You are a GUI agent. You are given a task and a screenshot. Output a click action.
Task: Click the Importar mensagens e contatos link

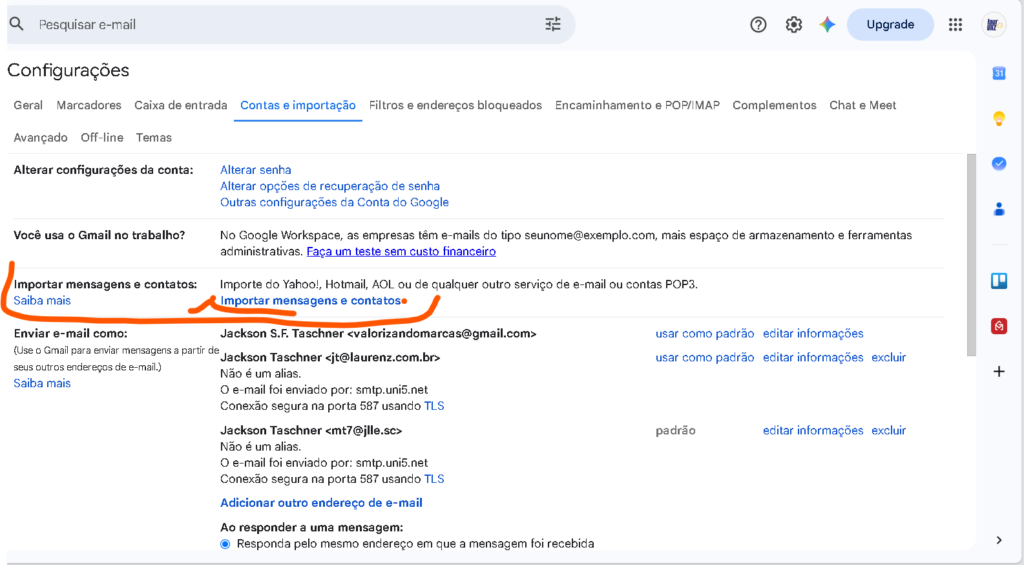click(310, 300)
